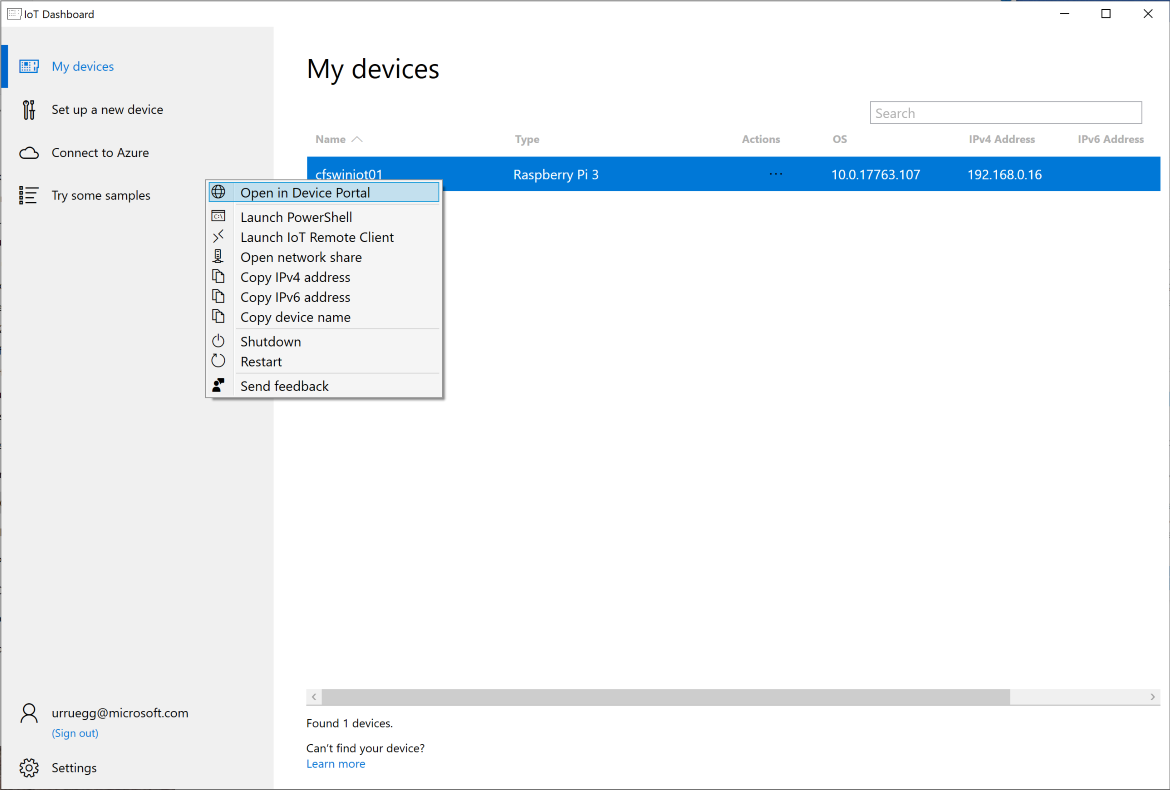Select Shutdown from the context menu

coord(271,342)
